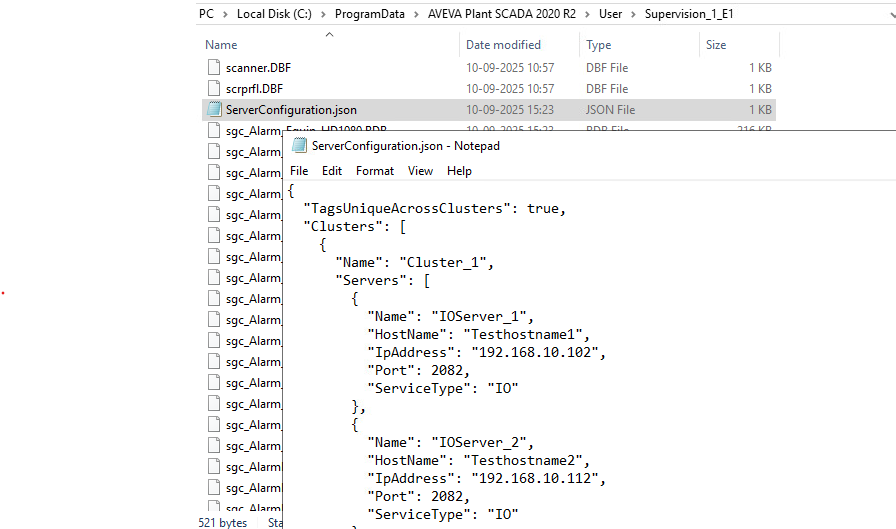This screenshot has height=529, width=896.
Task: Select the scanner.DBF file icon
Action: point(214,67)
